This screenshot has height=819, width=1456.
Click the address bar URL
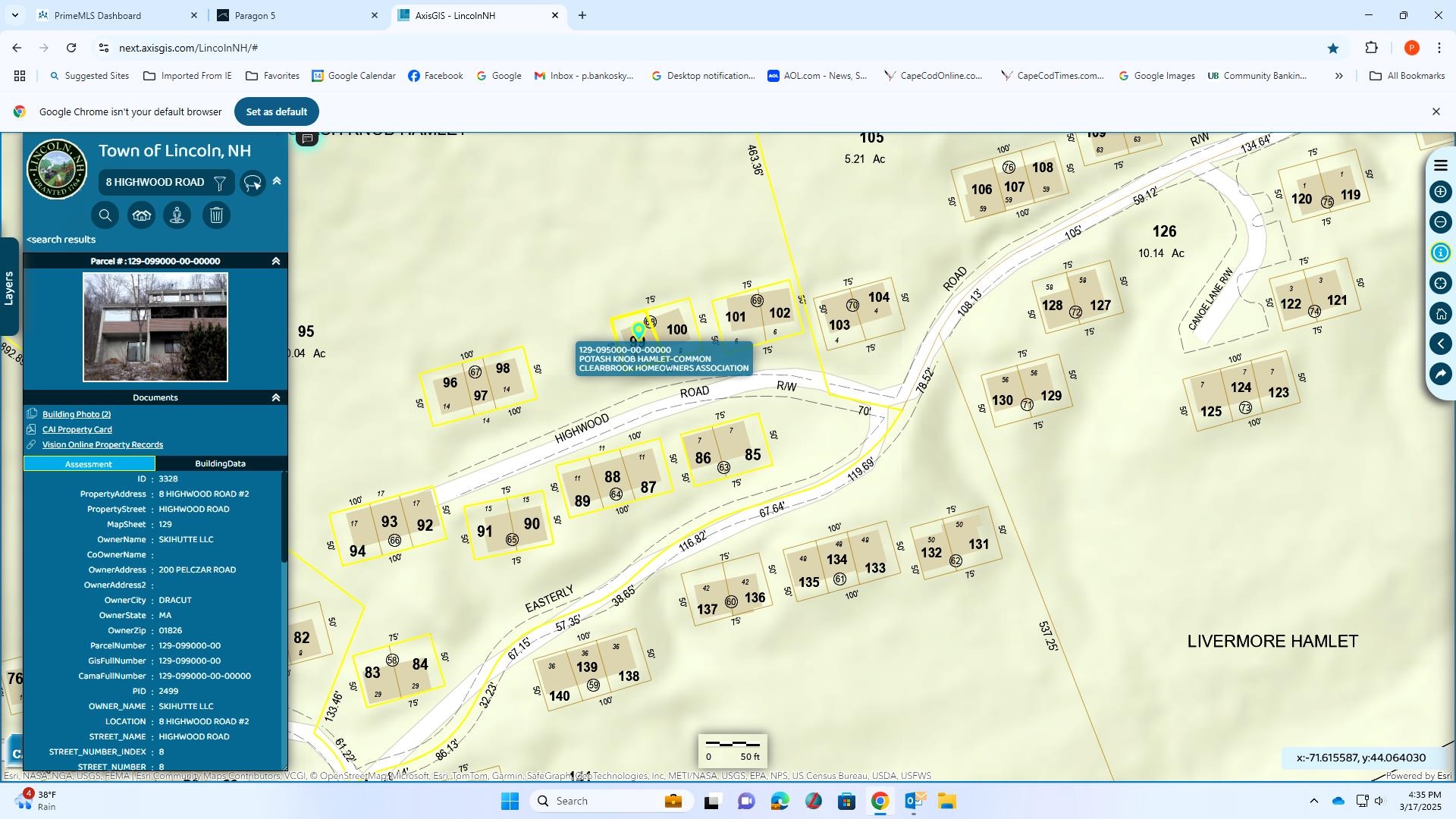tap(188, 48)
